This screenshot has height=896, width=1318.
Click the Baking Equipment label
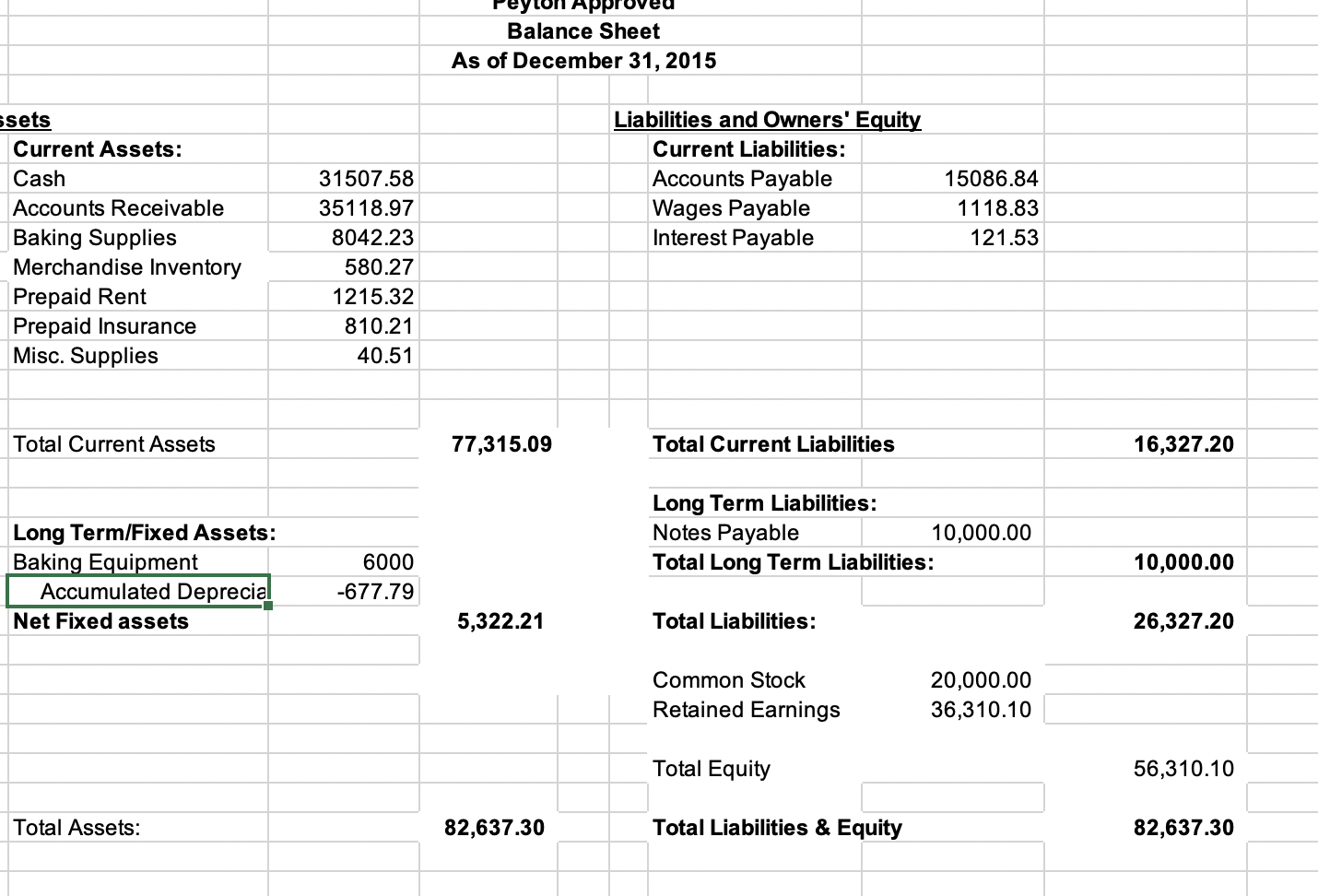pos(105,562)
